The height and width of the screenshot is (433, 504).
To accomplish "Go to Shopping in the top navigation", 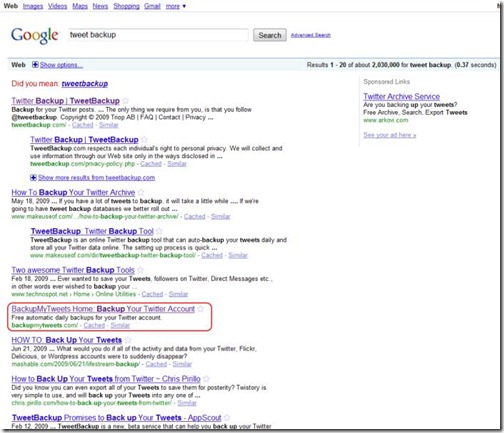I will [126, 6].
